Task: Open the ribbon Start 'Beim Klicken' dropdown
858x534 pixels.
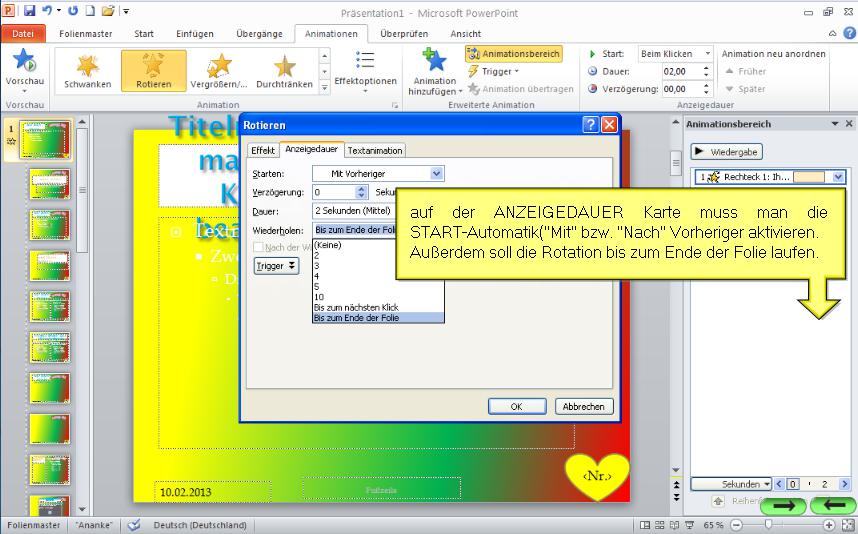Action: click(708, 54)
